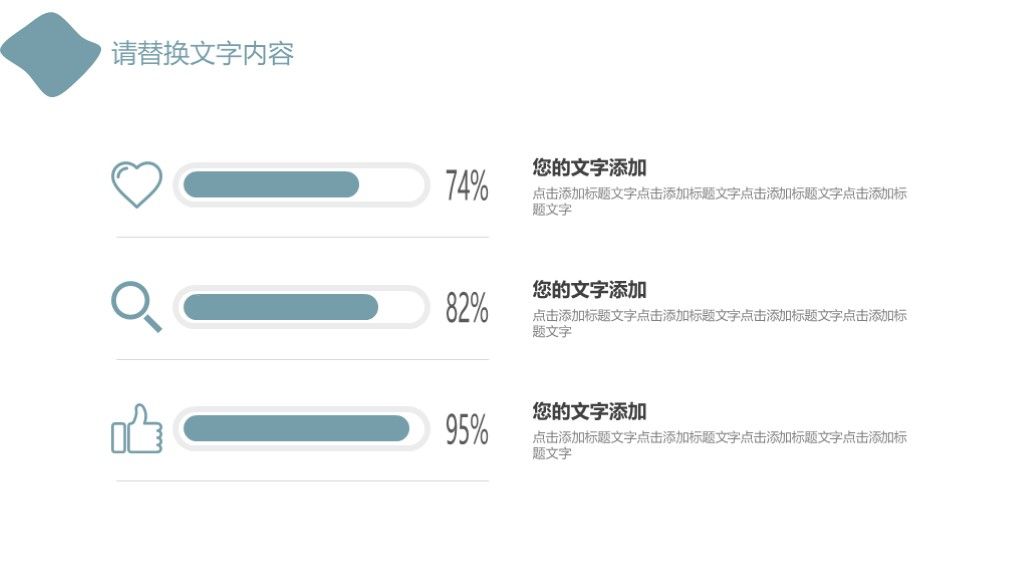Click the blue diamond shape beside title
The image size is (1024, 576).
click(50, 54)
